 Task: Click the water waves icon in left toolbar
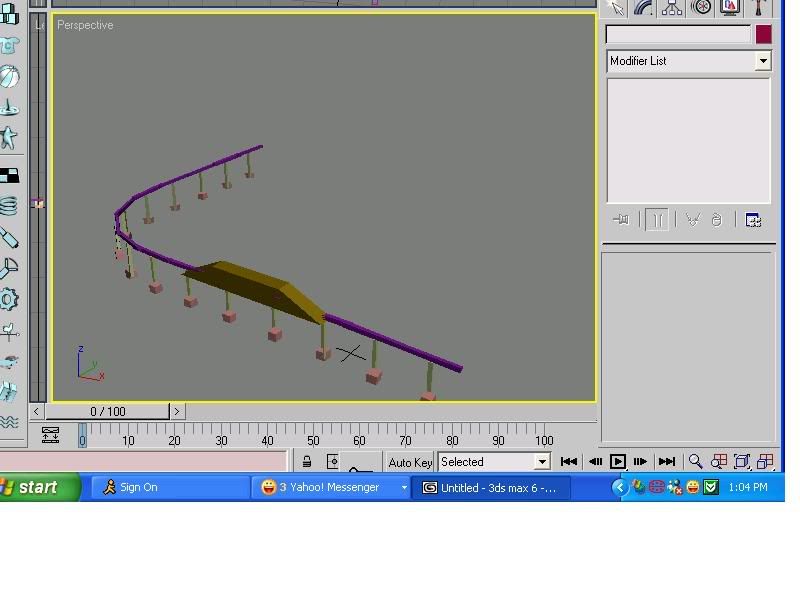(x=9, y=422)
